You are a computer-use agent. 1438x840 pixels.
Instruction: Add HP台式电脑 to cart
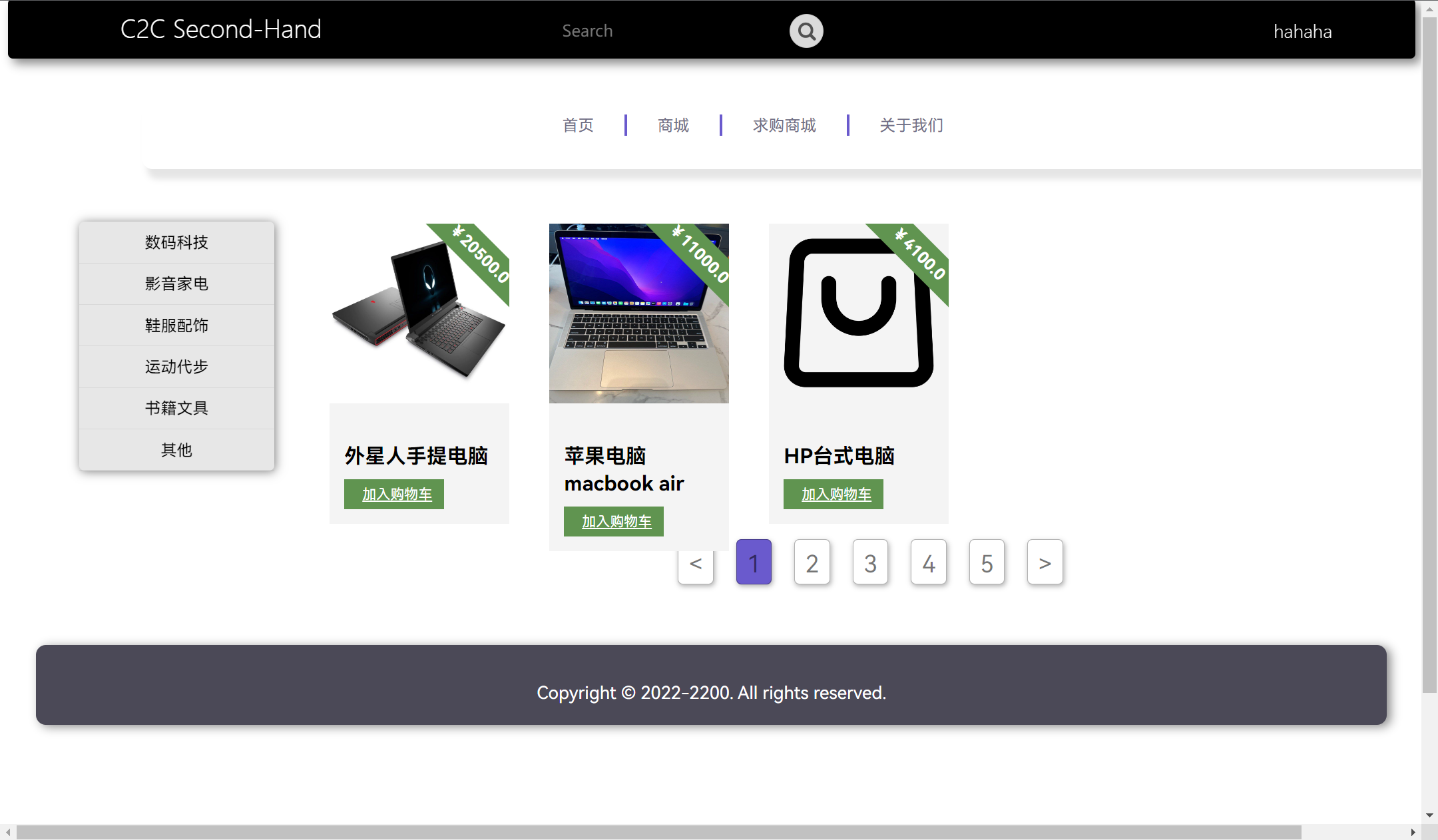tap(834, 494)
